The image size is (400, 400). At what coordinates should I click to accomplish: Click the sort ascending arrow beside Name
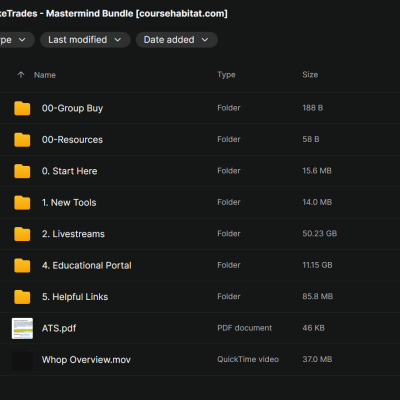(21, 75)
